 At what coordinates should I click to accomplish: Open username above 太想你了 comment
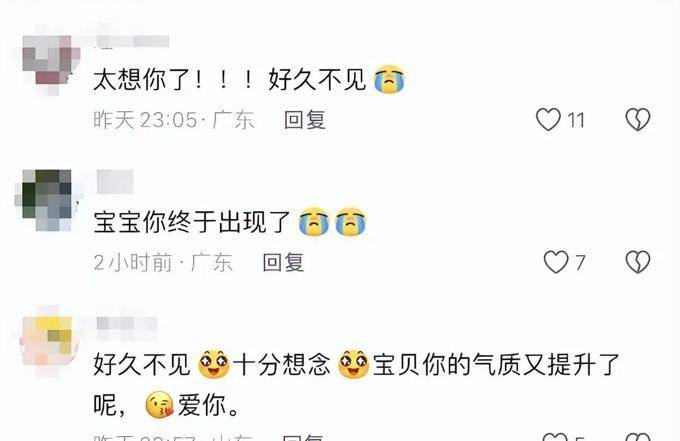133,42
